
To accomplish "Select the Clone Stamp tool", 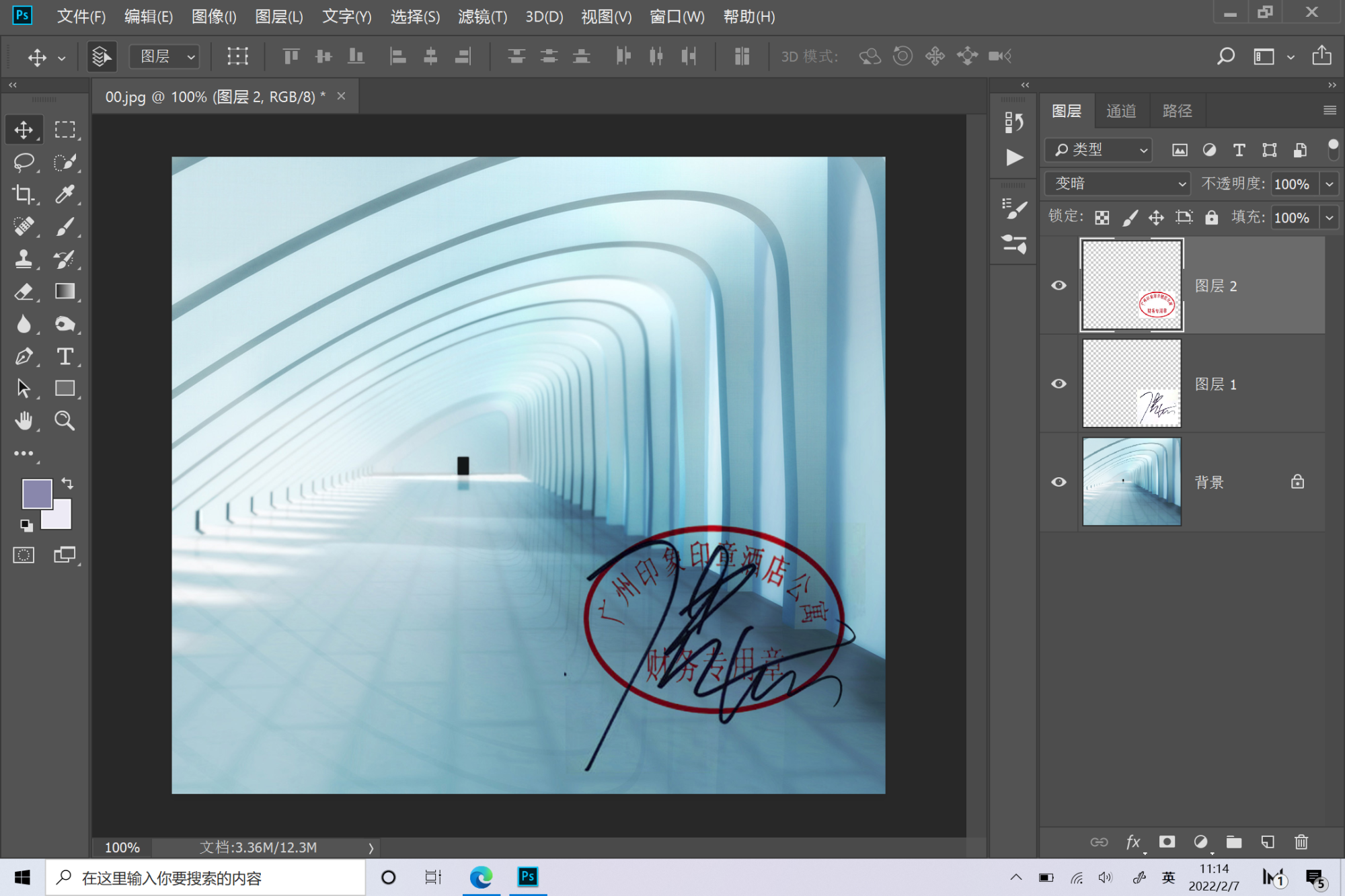I will pos(24,259).
